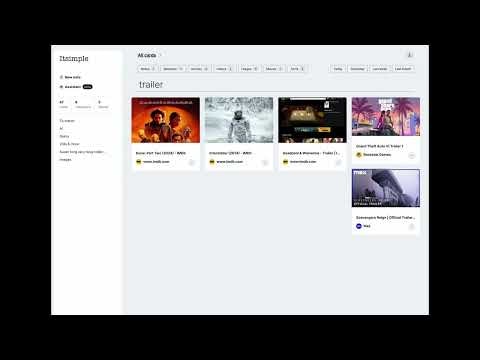Open the Grand Theft Auto VI thumbnail
The width and height of the screenshot is (480, 360).
386,116
